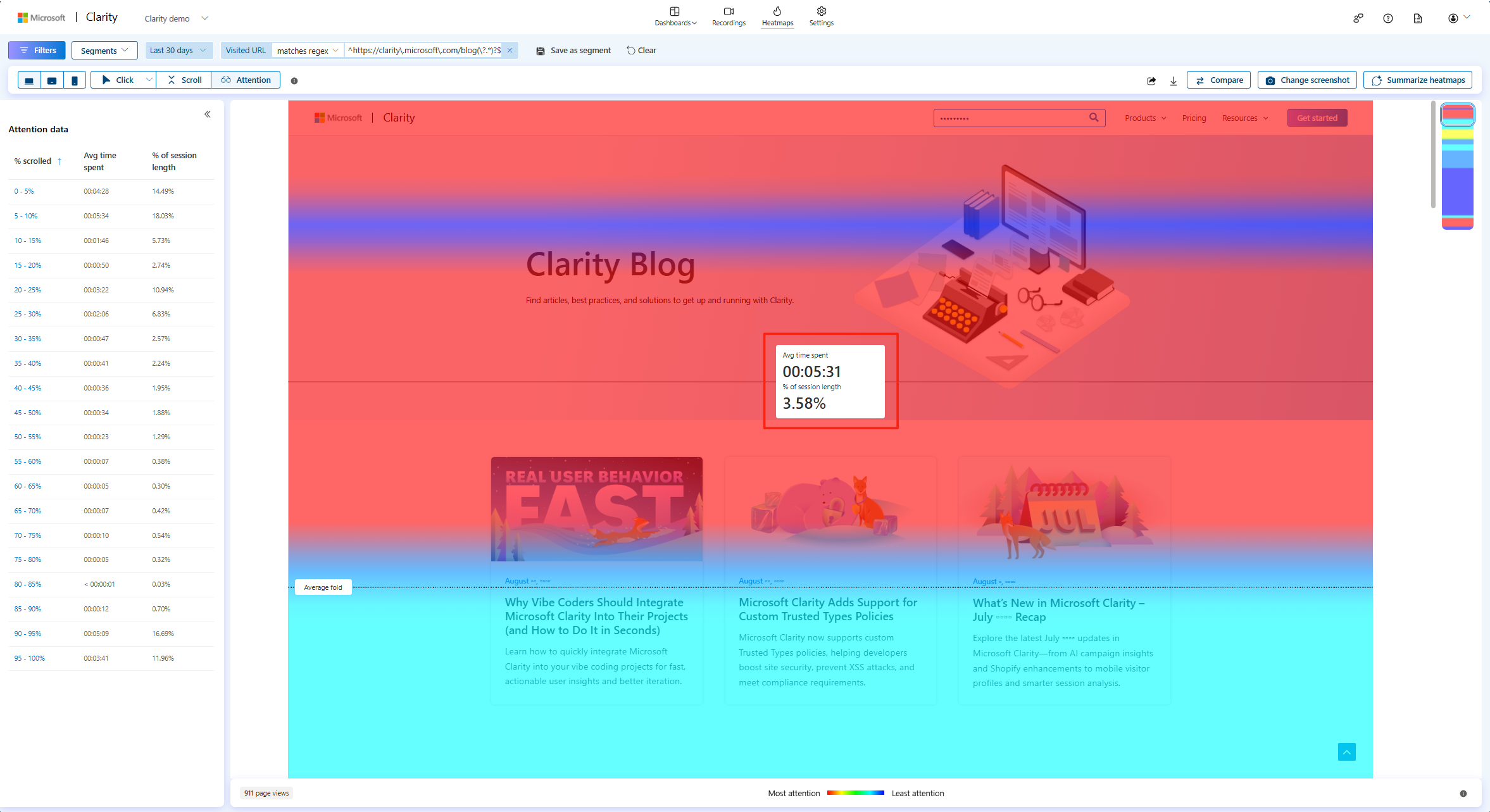
Task: Select the 95 - 100% scroll range row
Action: [x=111, y=658]
